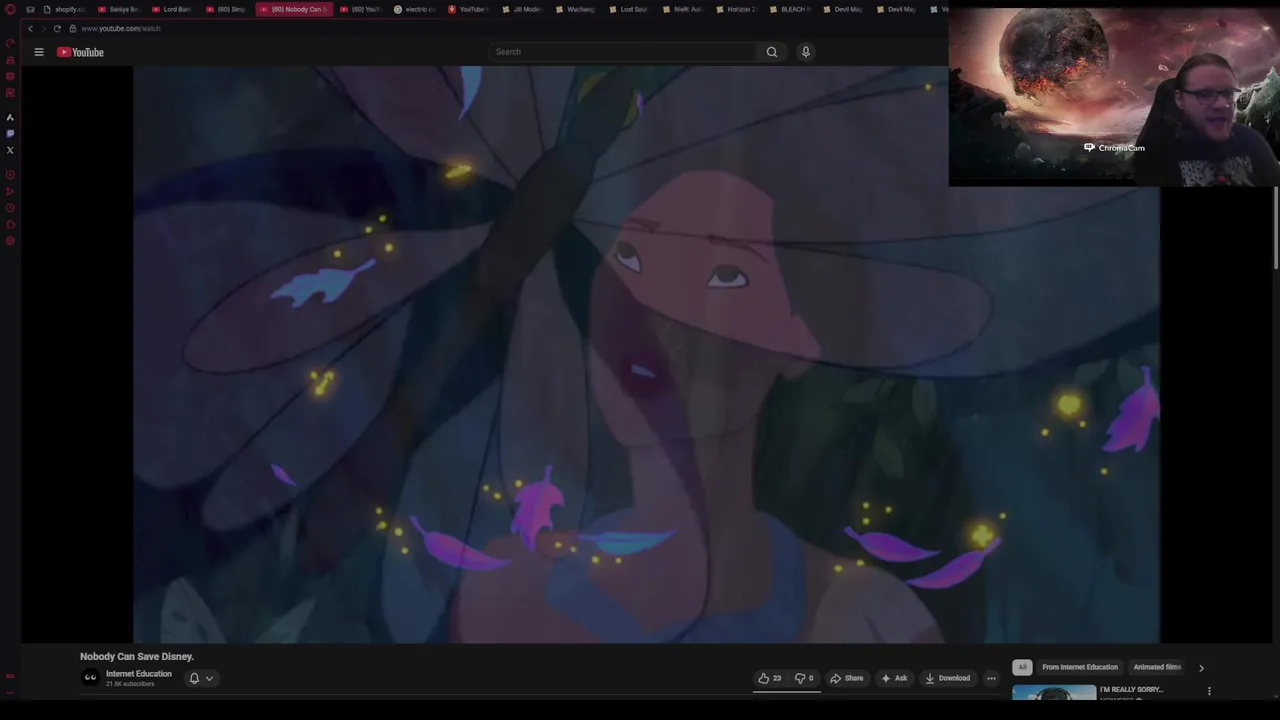1280x720 pixels.
Task: Open the more actions ellipsis under the video
Action: [991, 678]
